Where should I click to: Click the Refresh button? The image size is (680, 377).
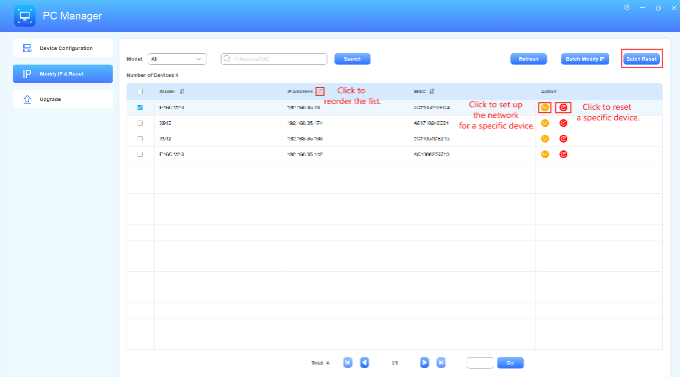[528, 59]
